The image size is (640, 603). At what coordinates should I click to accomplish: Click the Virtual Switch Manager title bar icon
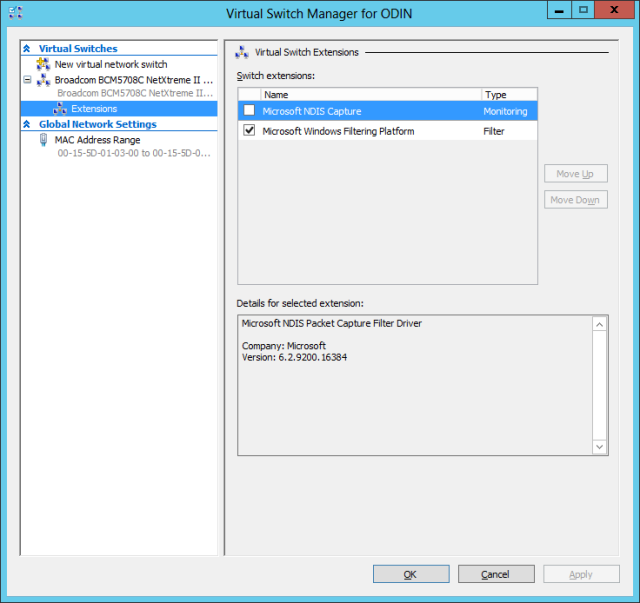pos(16,13)
